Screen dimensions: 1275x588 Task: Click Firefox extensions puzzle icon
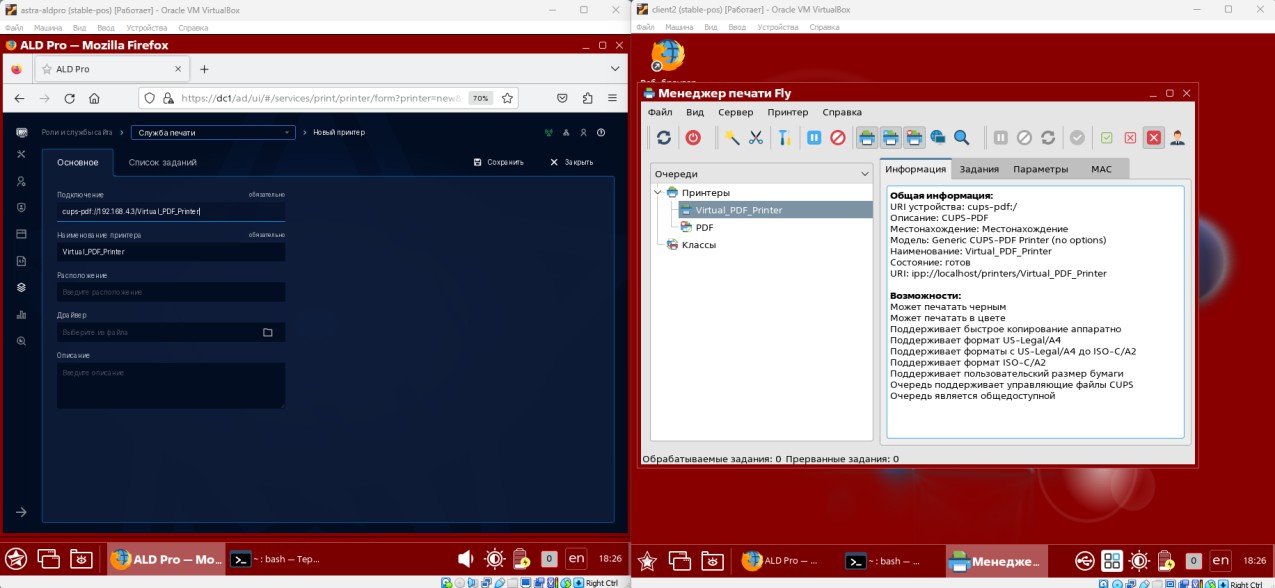click(x=587, y=98)
